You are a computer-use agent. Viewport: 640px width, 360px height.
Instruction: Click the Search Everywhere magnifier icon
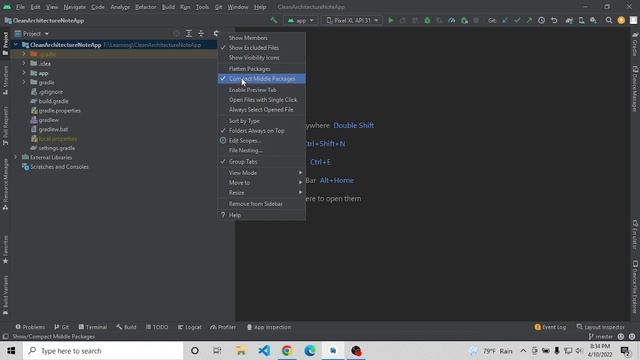pyautogui.click(x=609, y=20)
